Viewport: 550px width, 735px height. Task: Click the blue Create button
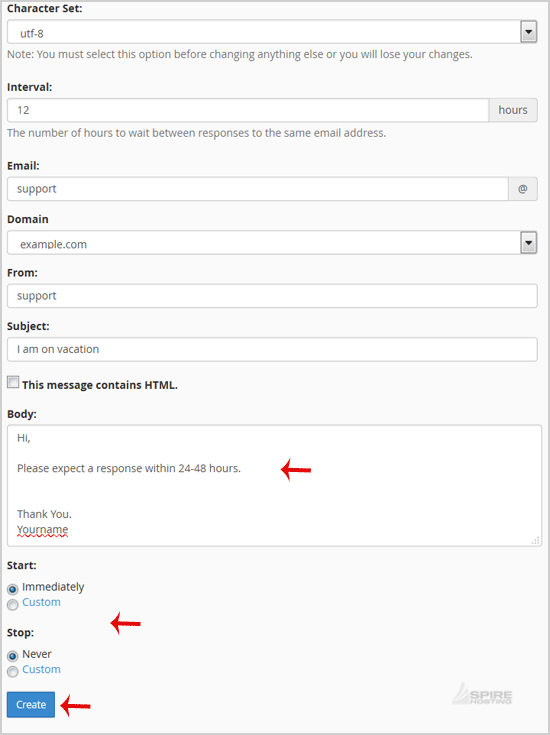31,705
